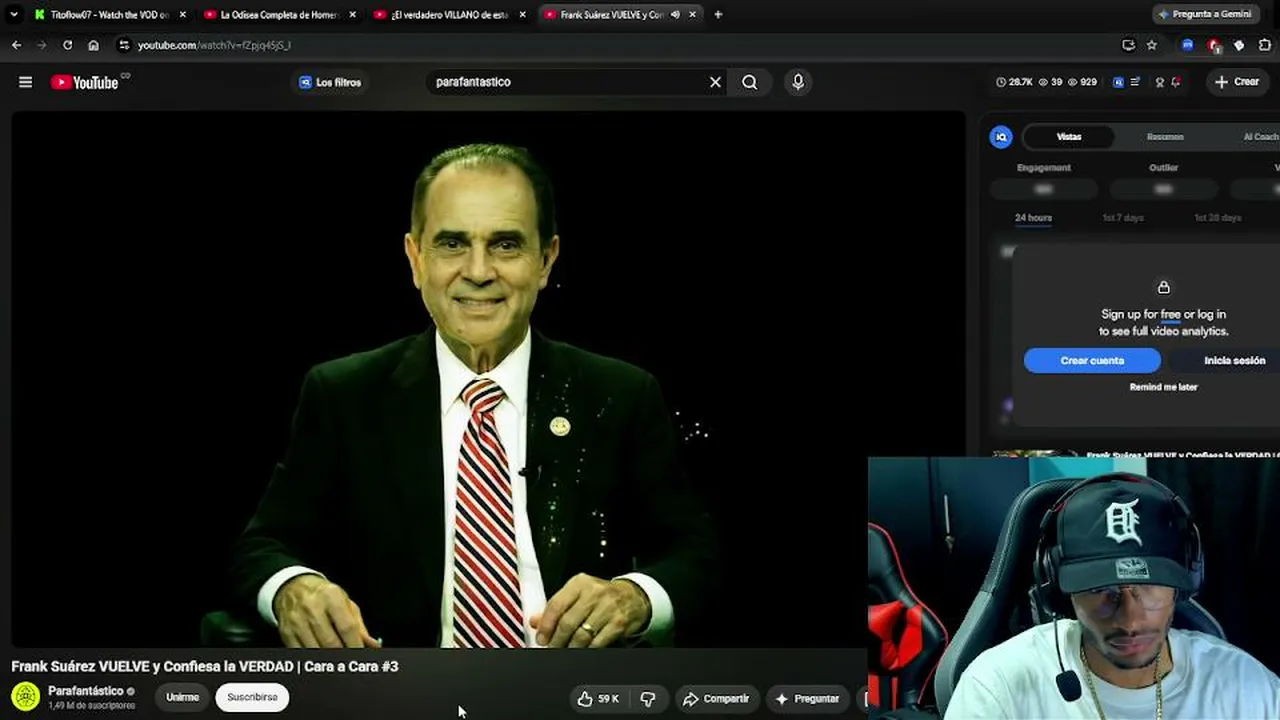
Task: Click the video player showing the man in suit
Action: (x=488, y=380)
